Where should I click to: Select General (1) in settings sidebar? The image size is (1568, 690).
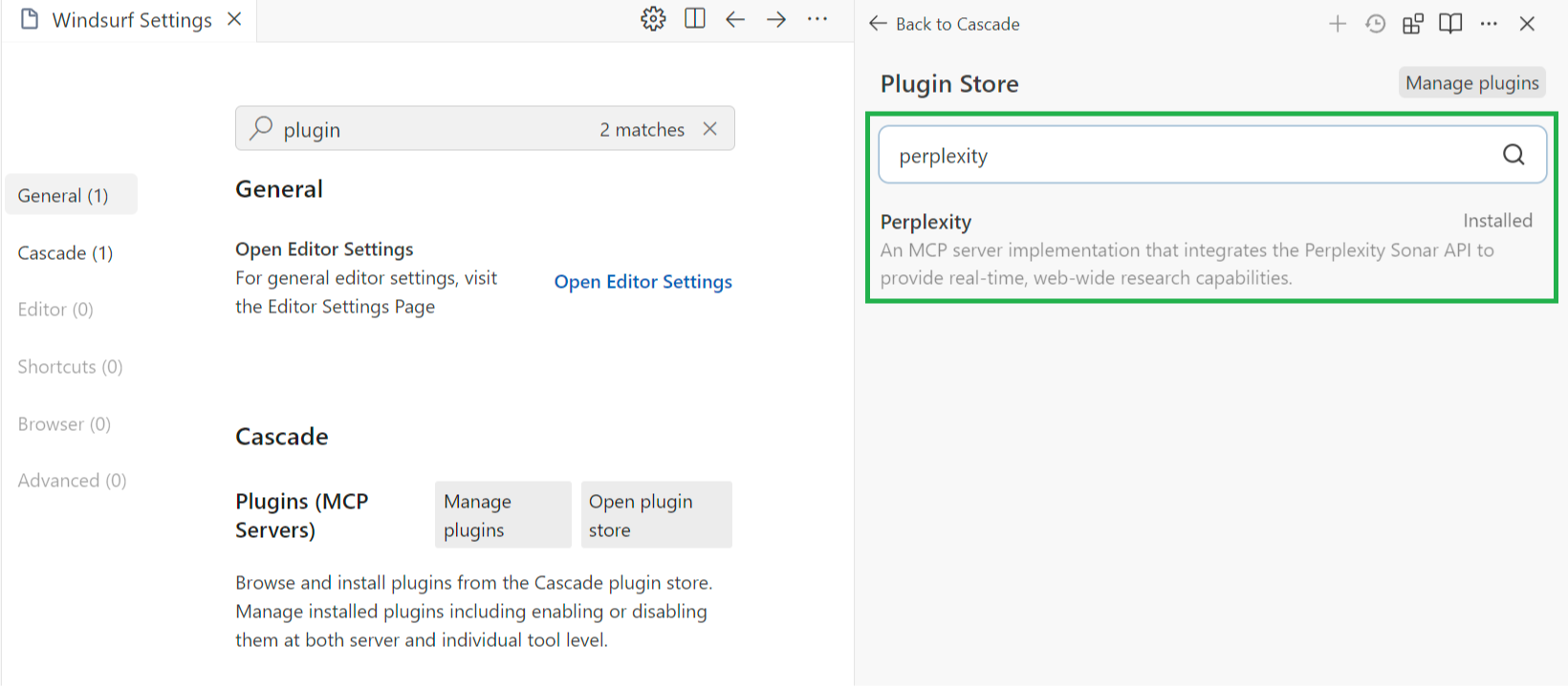pyautogui.click(x=72, y=195)
